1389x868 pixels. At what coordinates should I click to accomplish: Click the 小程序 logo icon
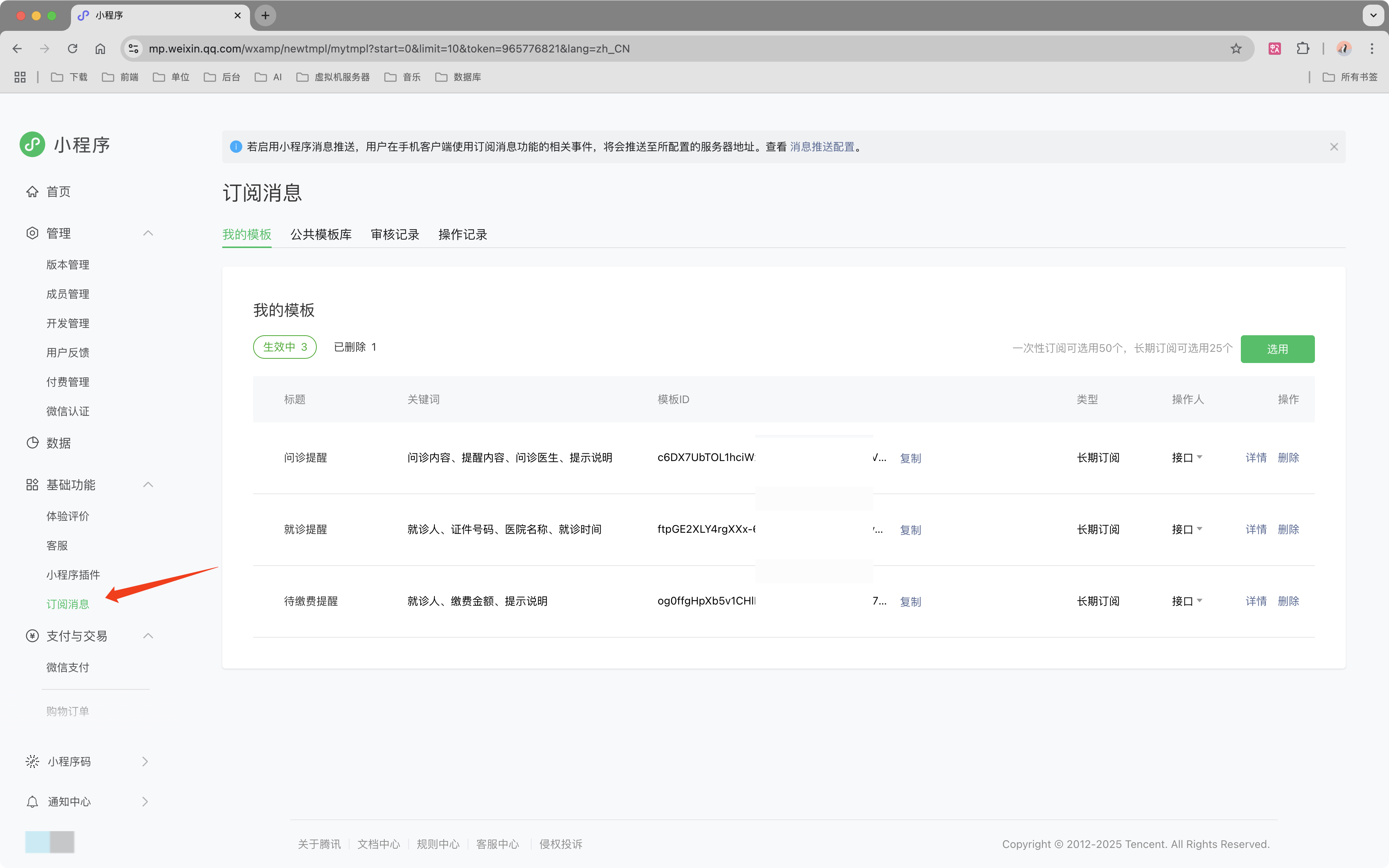pyautogui.click(x=32, y=145)
